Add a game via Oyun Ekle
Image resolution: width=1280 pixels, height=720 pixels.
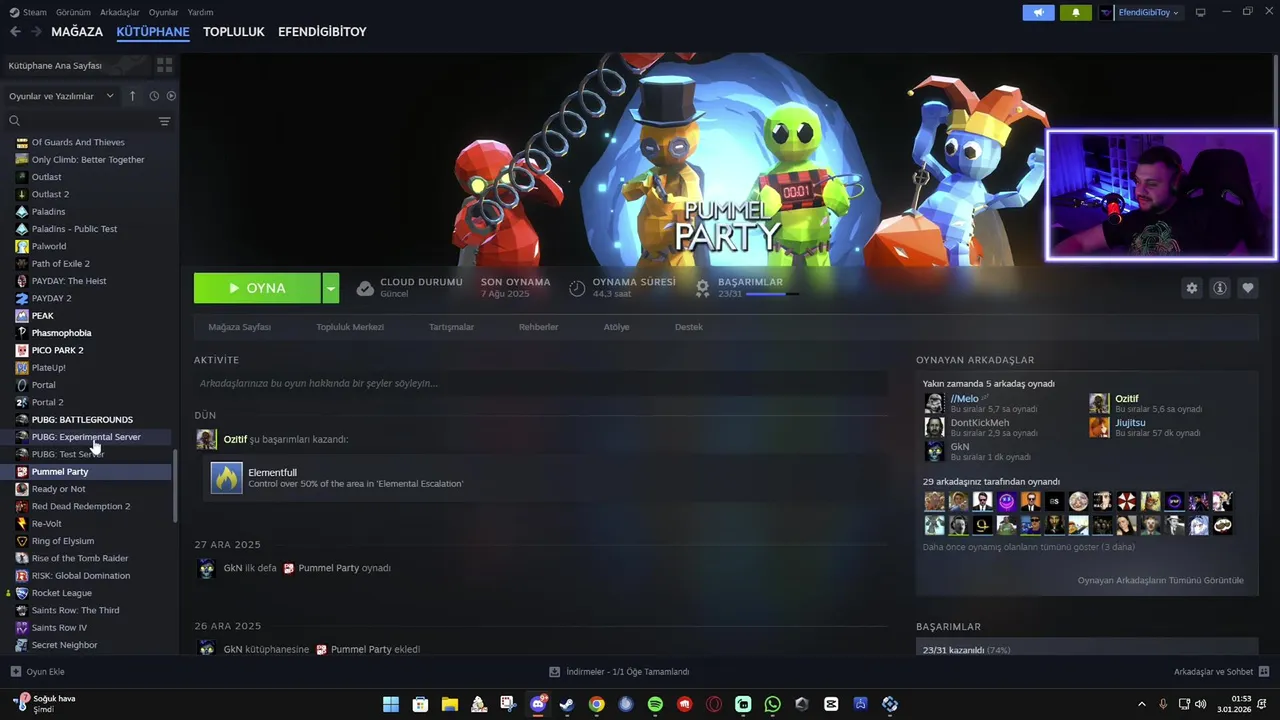[x=37, y=672]
